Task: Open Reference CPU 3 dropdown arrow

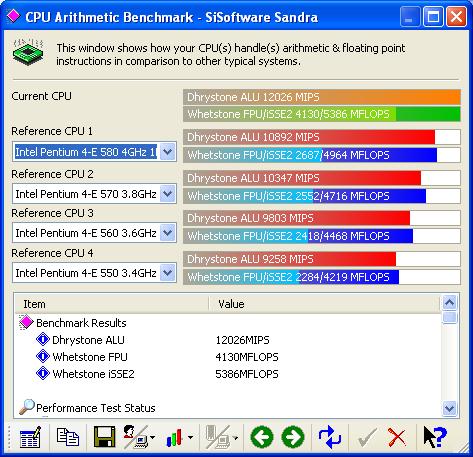Action: pyautogui.click(x=168, y=233)
